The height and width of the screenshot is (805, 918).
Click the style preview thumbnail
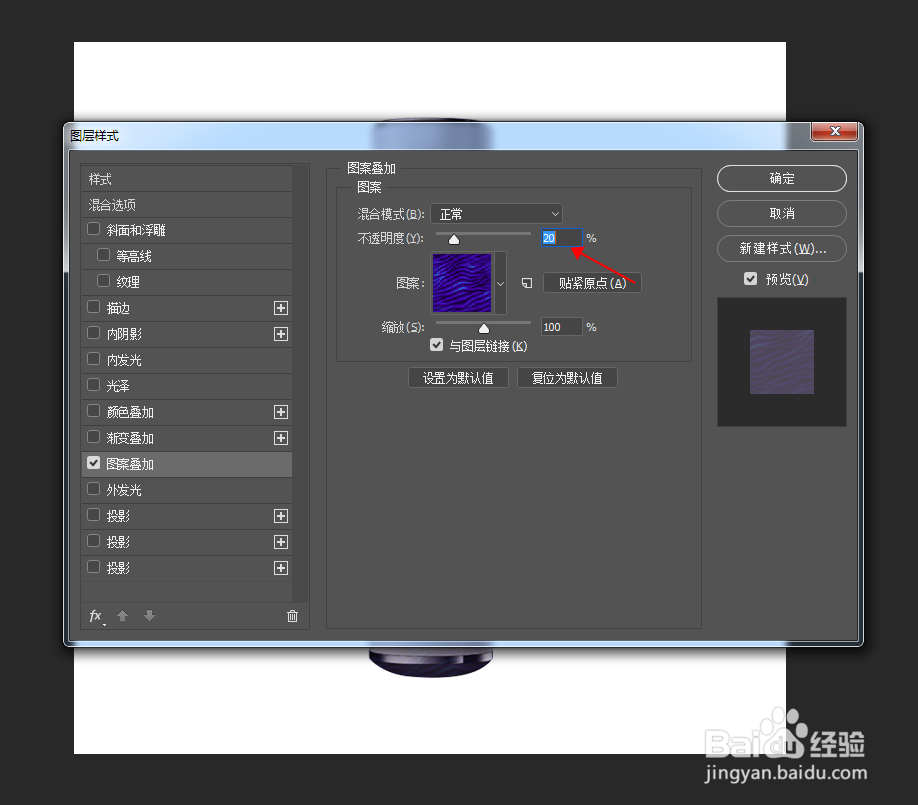tap(782, 362)
